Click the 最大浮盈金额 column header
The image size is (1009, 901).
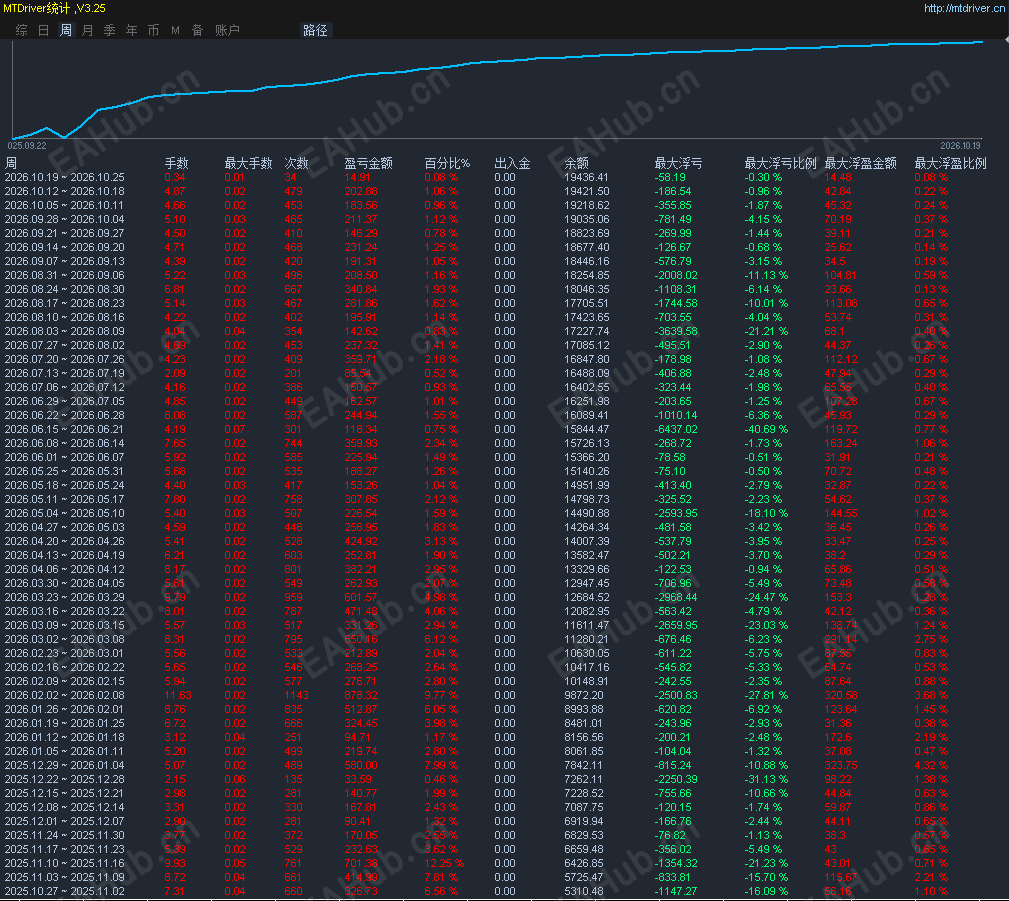[860, 163]
